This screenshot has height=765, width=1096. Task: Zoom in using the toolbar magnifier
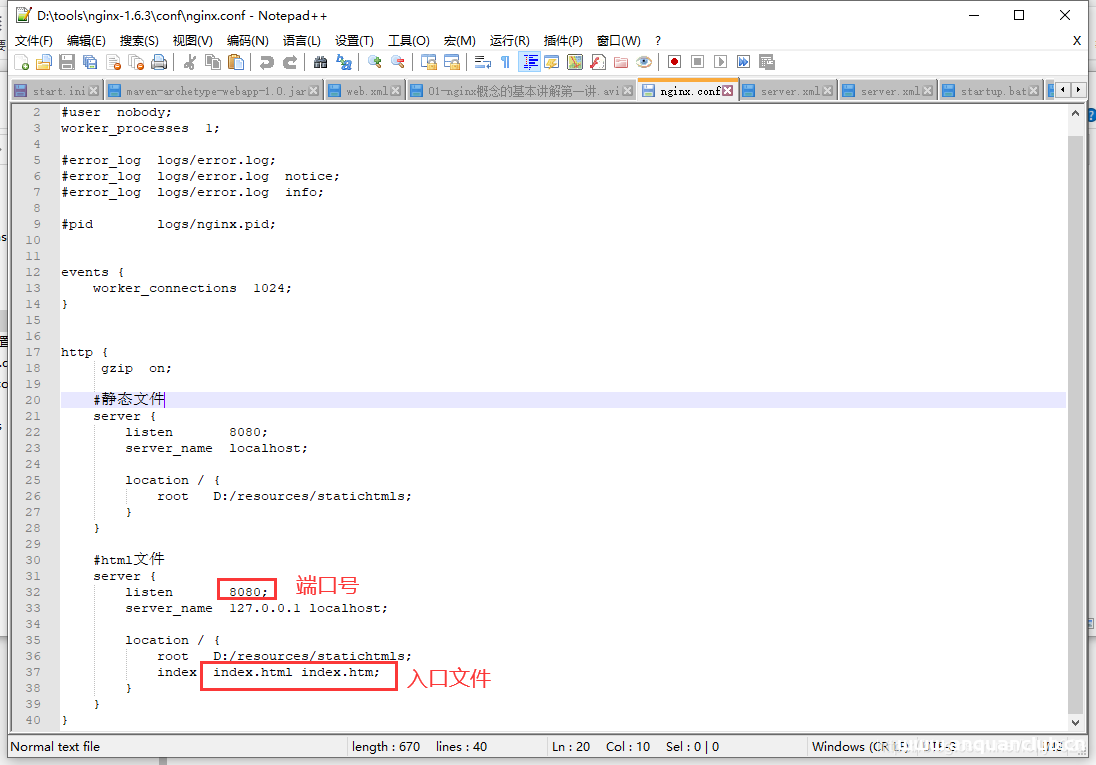pos(375,62)
